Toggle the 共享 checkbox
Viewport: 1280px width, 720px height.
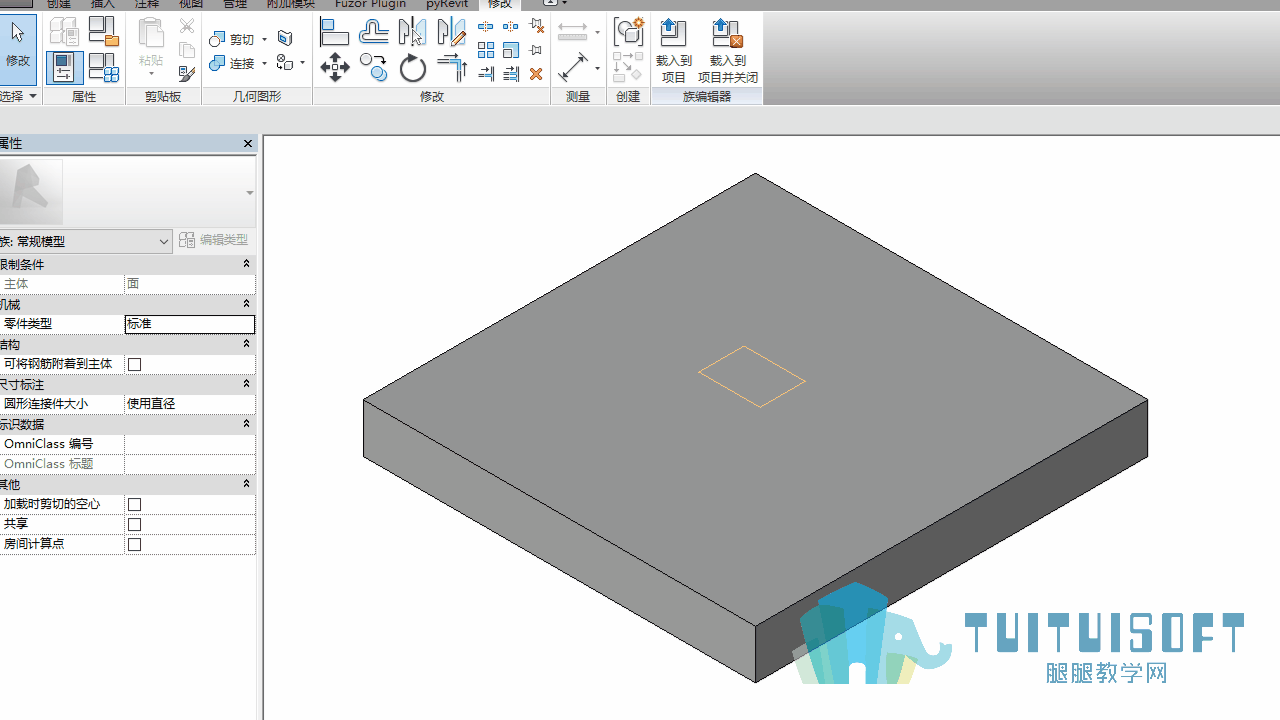coord(135,524)
